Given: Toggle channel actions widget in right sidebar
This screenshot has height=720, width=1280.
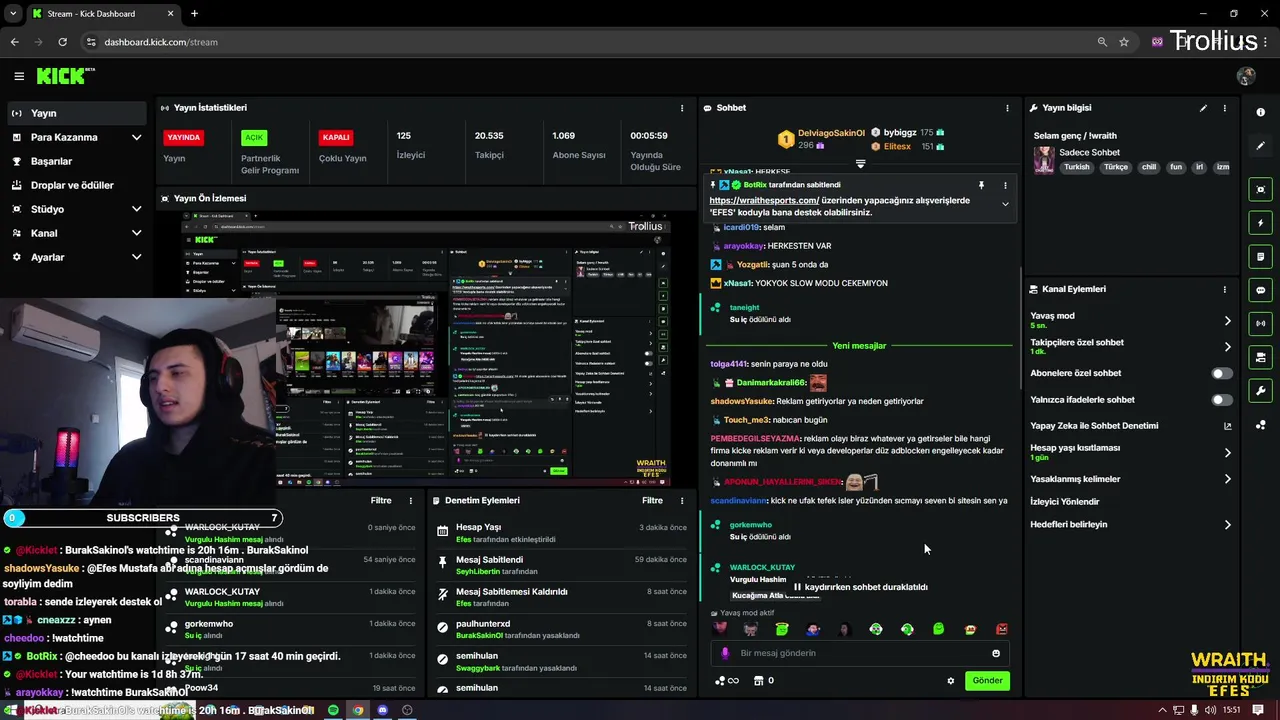Looking at the screenshot, I should pyautogui.click(x=1260, y=357).
